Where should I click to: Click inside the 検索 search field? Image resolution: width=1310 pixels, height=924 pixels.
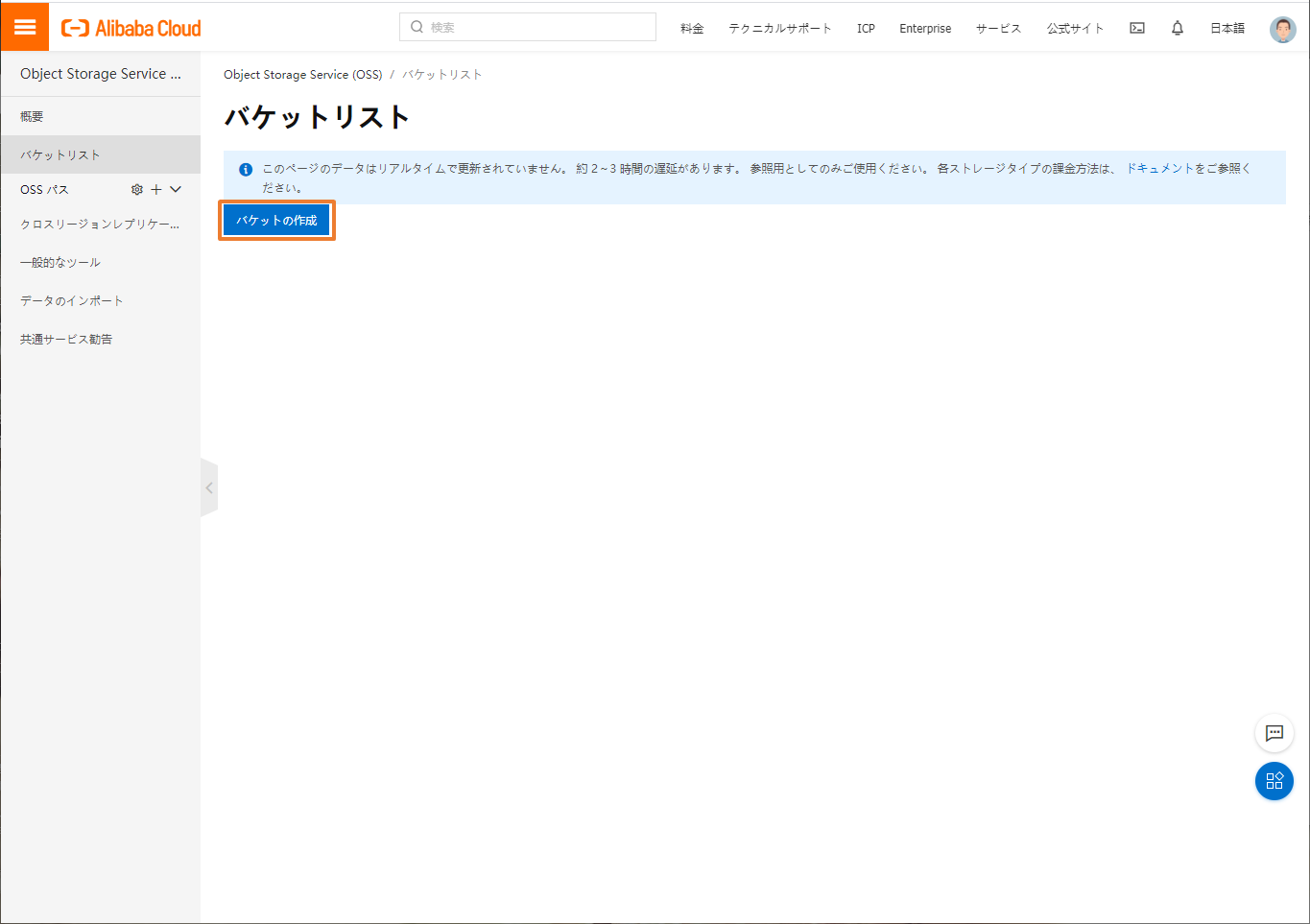tap(526, 27)
